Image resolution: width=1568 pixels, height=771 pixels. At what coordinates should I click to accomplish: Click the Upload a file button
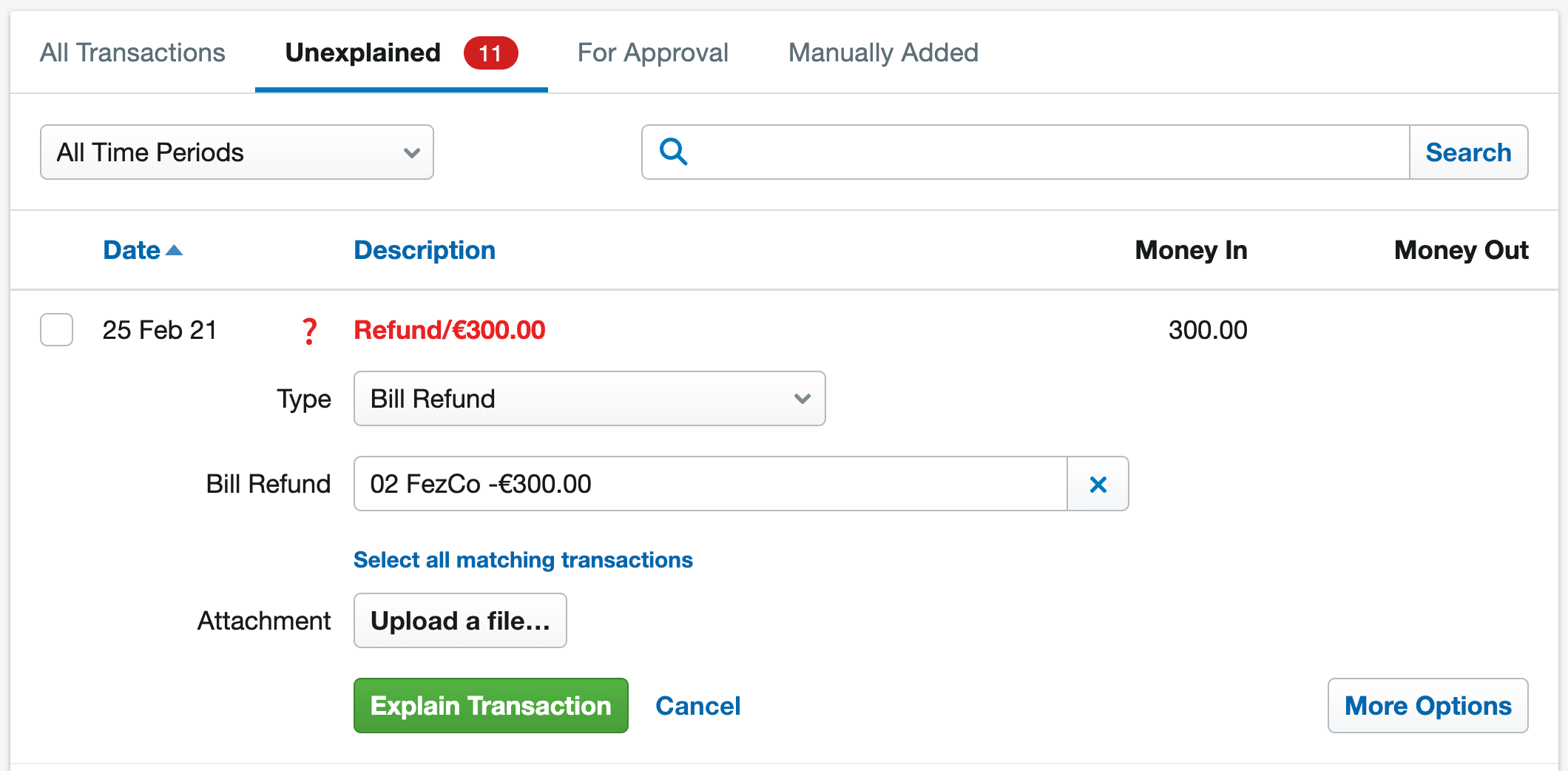tap(460, 620)
